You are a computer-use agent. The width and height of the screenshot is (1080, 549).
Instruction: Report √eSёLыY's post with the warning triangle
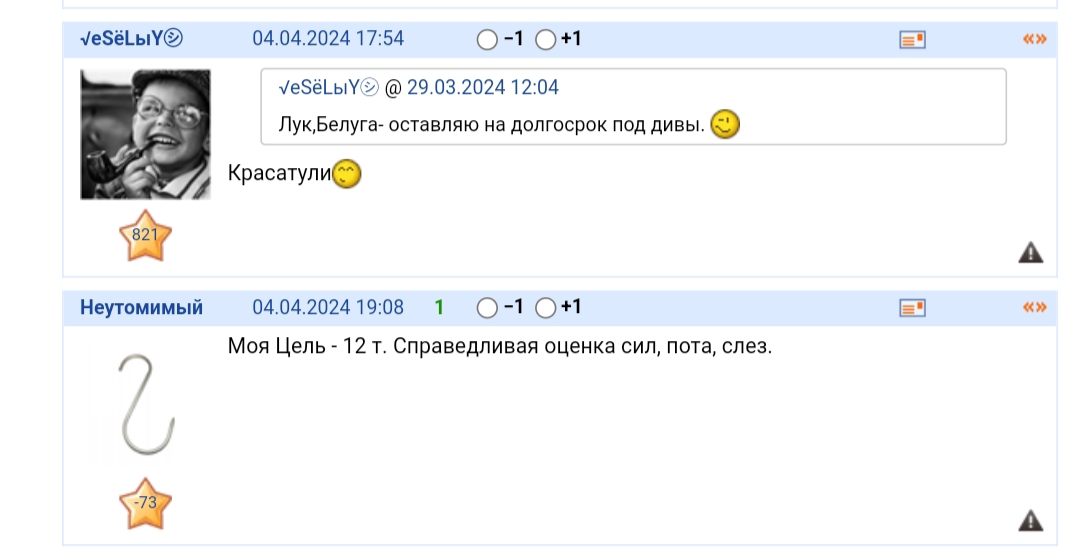coord(1030,252)
